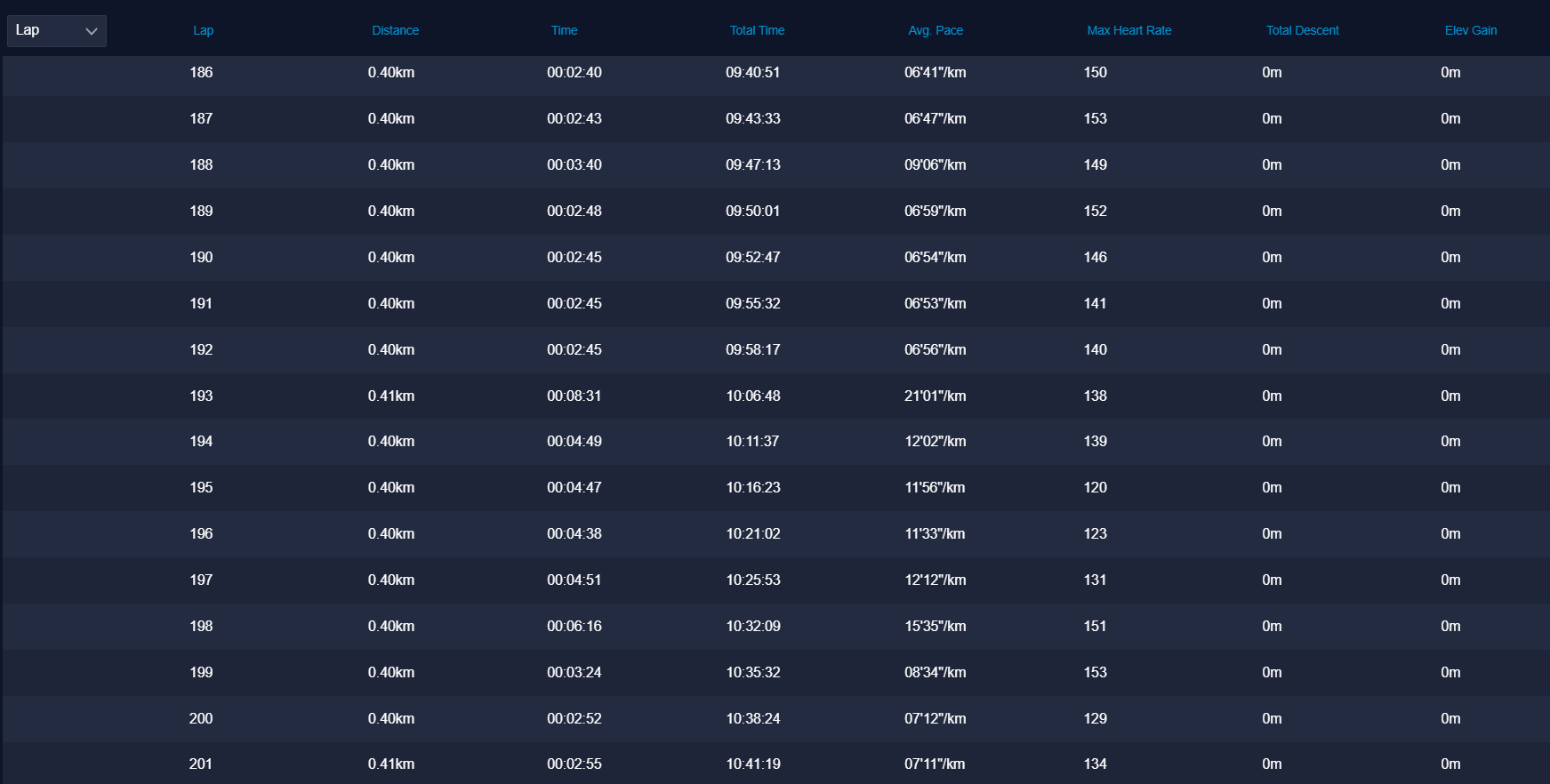This screenshot has width=1550, height=784.
Task: Click the Distance column header
Action: click(x=395, y=30)
